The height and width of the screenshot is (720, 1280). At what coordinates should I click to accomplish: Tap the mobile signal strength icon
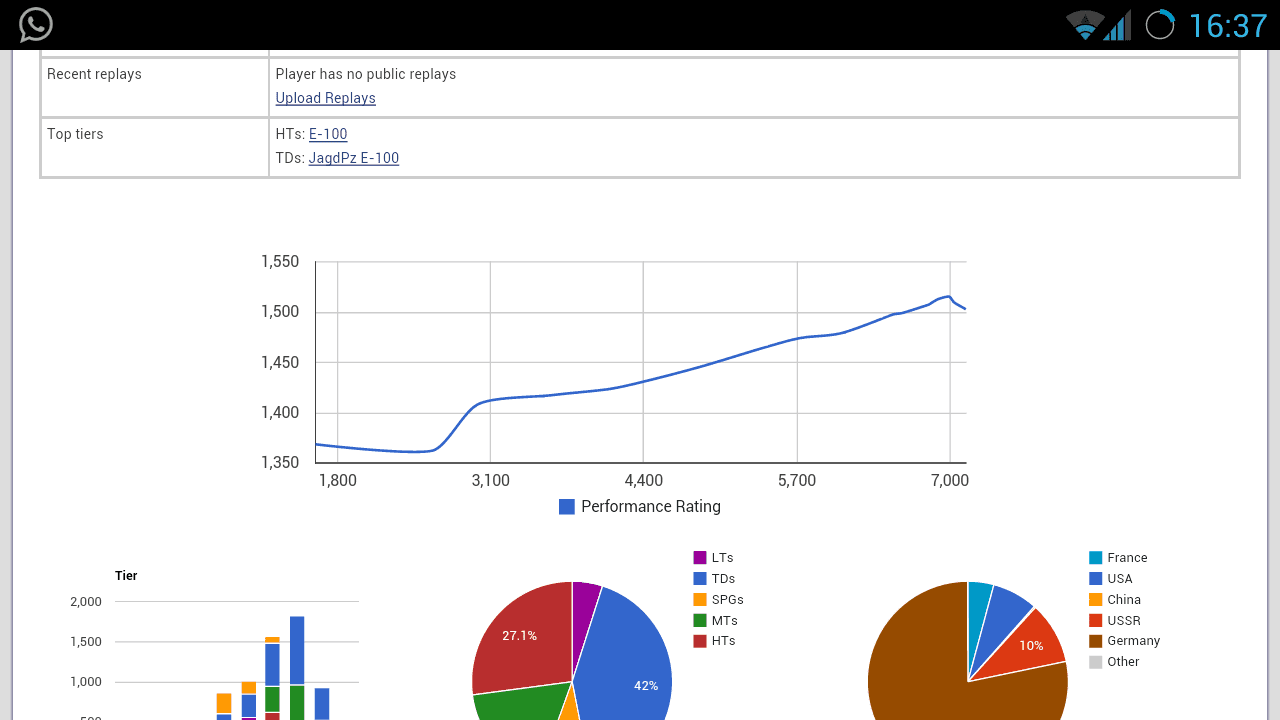click(x=1118, y=25)
